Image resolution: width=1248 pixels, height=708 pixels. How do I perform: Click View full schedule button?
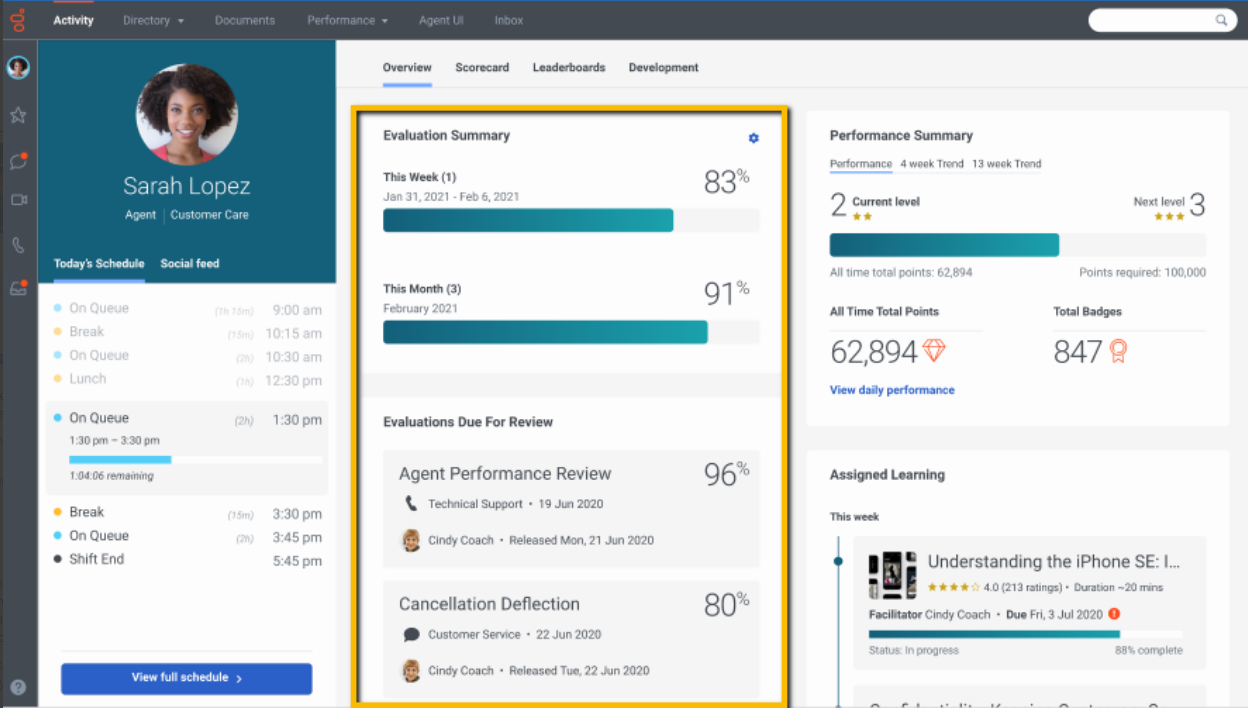click(187, 678)
